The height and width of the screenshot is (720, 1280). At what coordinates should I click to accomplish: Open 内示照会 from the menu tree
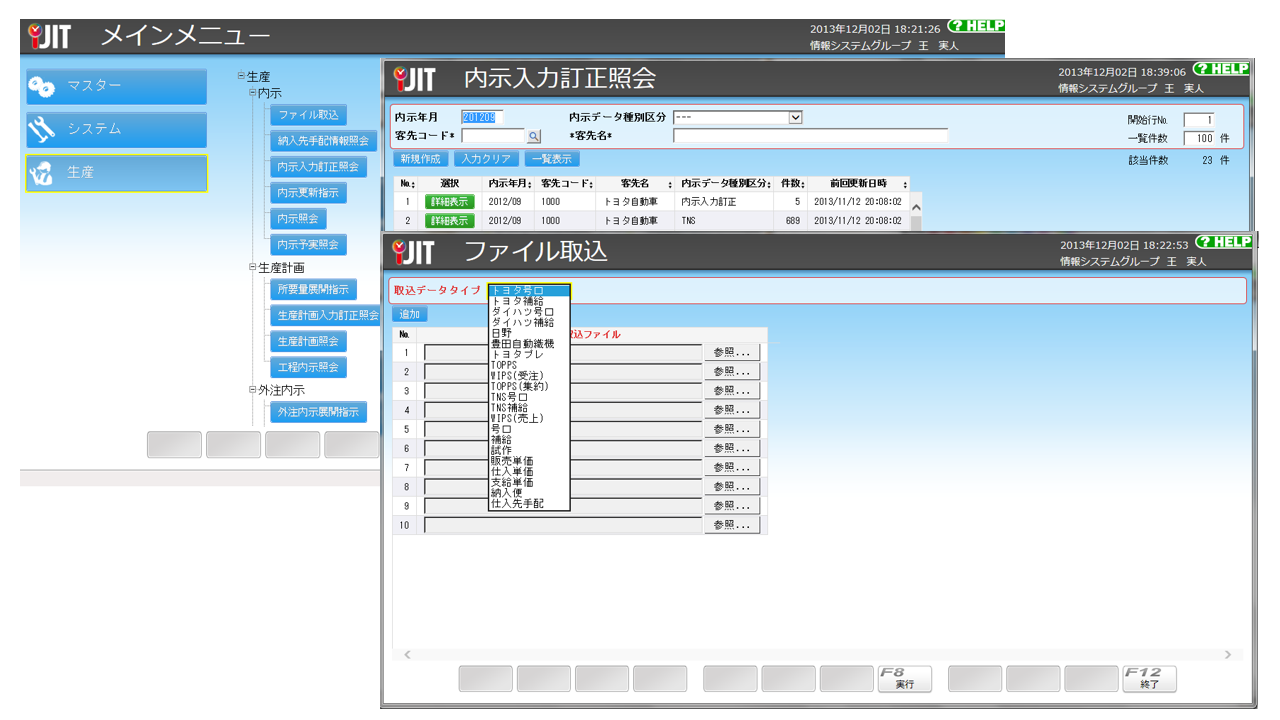(298, 219)
